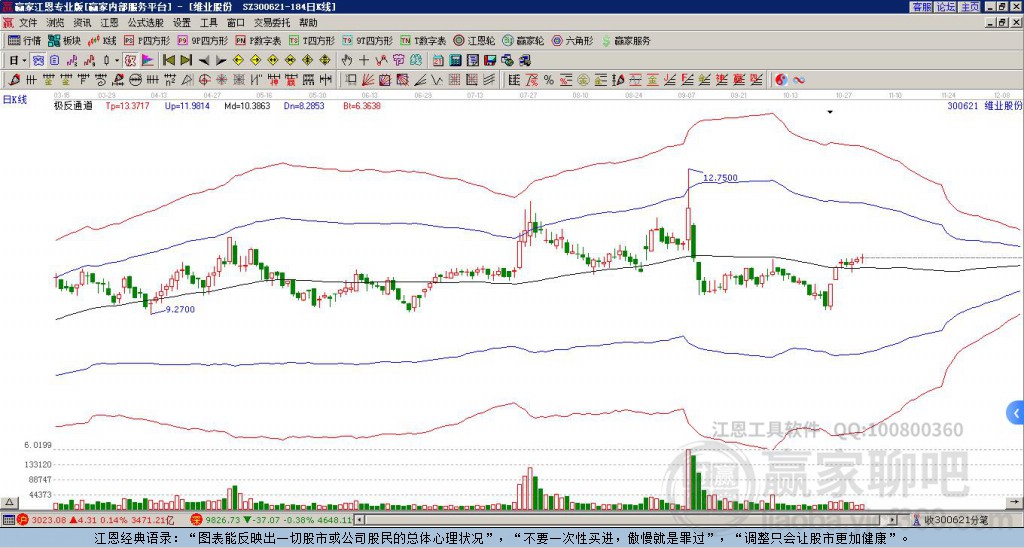Image resolution: width=1024 pixels, height=548 pixels.
Task: Click the 客服 customer service button
Action: tap(921, 7)
